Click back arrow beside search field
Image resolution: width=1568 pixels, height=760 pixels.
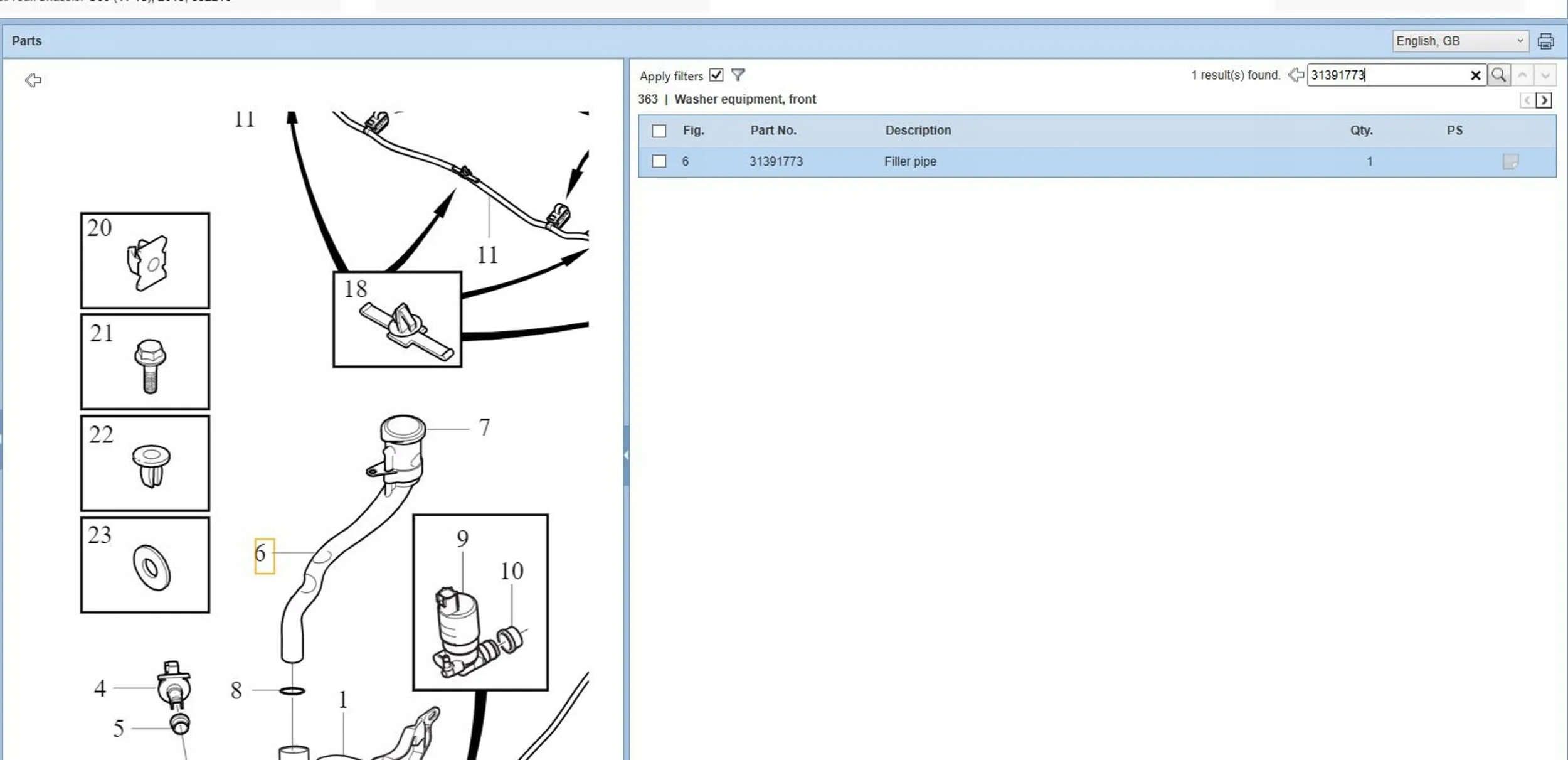(x=1296, y=75)
